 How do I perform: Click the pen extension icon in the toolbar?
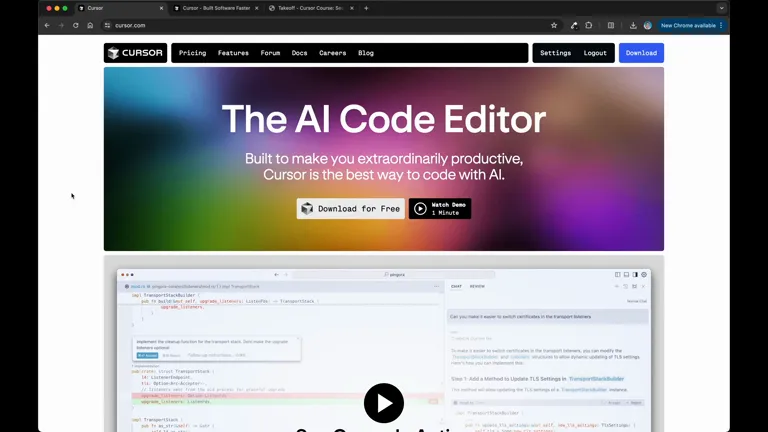pos(574,25)
